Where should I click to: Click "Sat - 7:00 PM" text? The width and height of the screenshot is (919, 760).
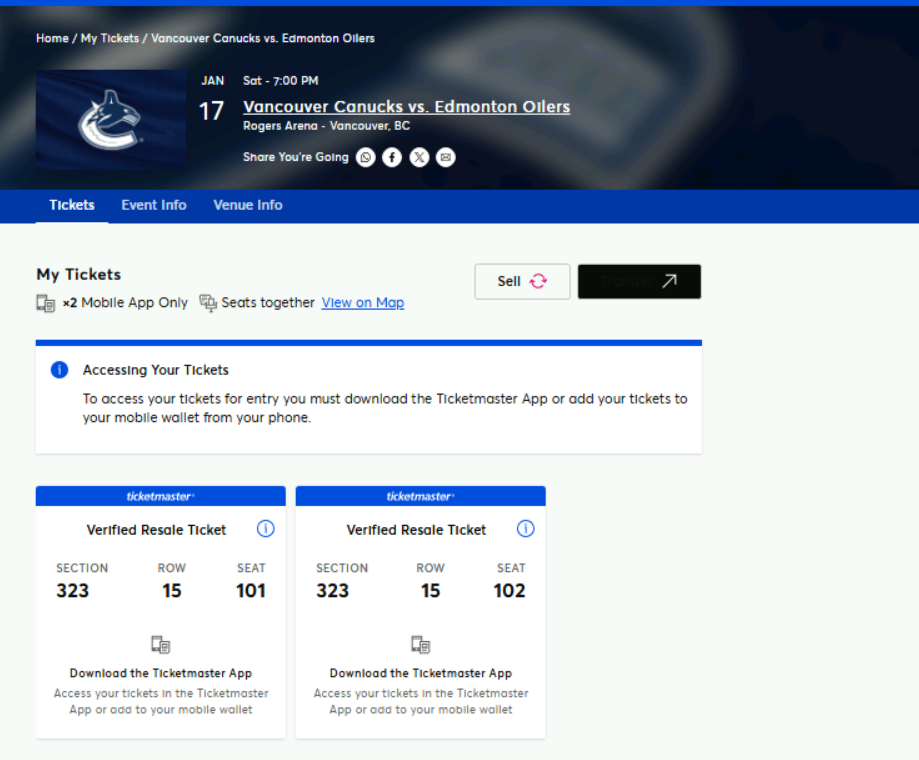(281, 81)
